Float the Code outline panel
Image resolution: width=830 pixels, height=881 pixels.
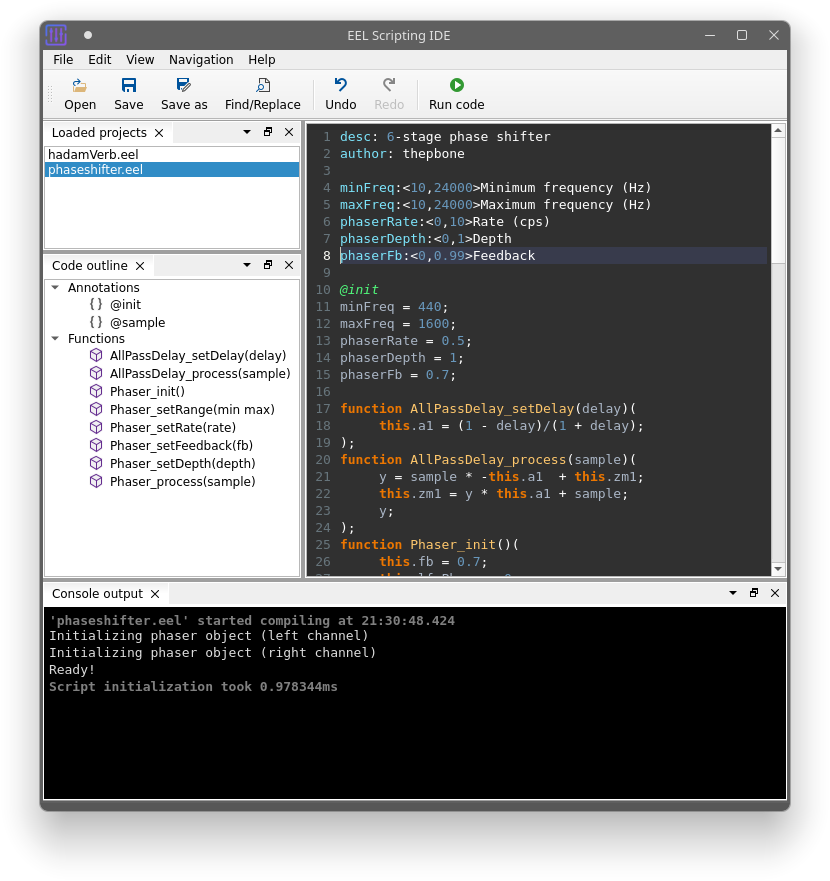[x=268, y=265]
